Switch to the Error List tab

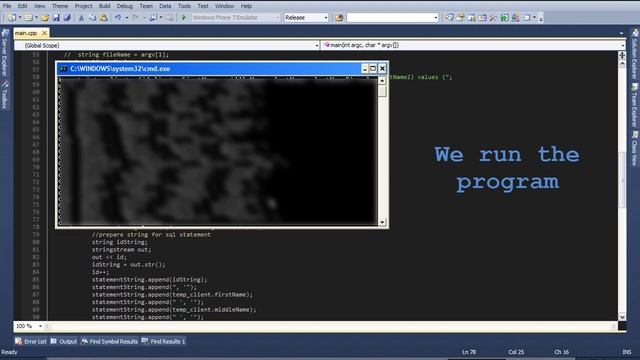pyautogui.click(x=31, y=341)
